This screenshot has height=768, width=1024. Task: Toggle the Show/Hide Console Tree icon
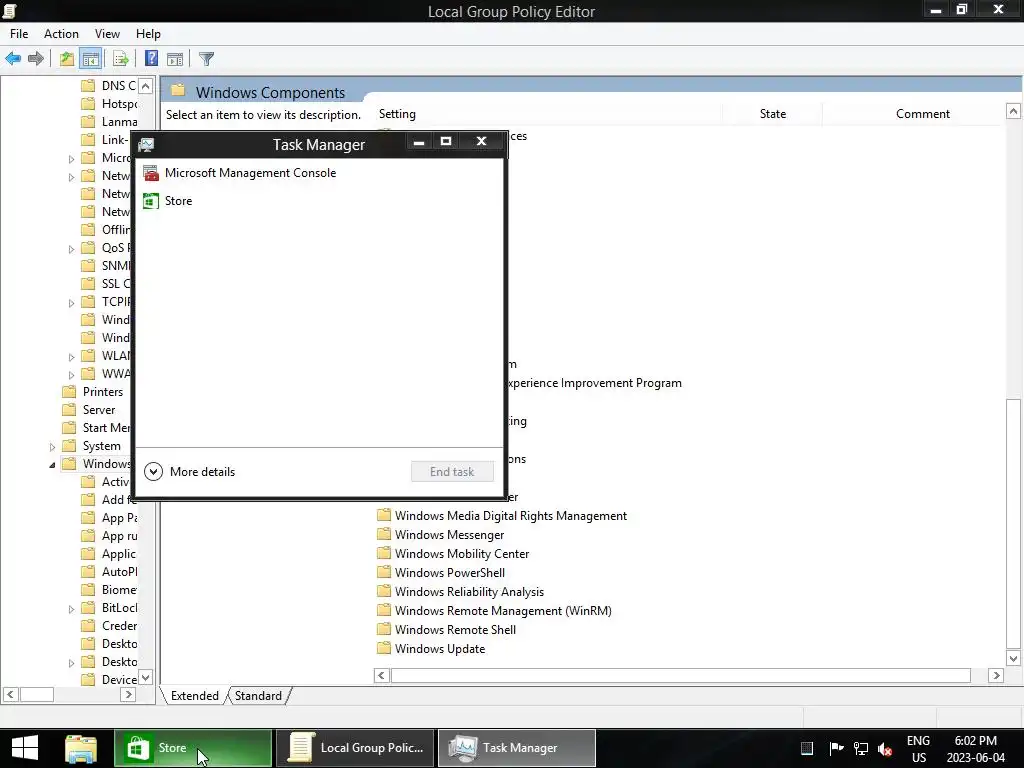coord(91,59)
